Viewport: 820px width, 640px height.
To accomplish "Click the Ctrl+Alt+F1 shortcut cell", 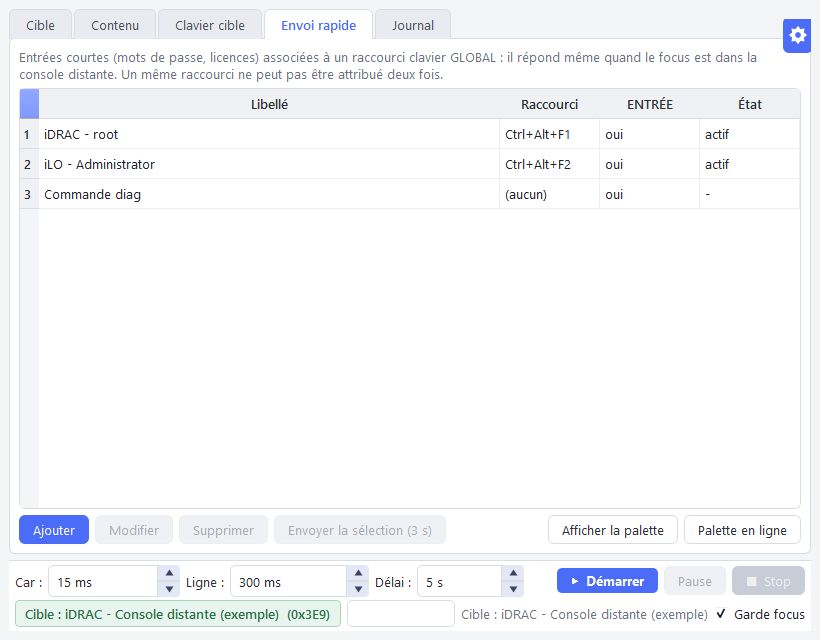I will [x=550, y=134].
